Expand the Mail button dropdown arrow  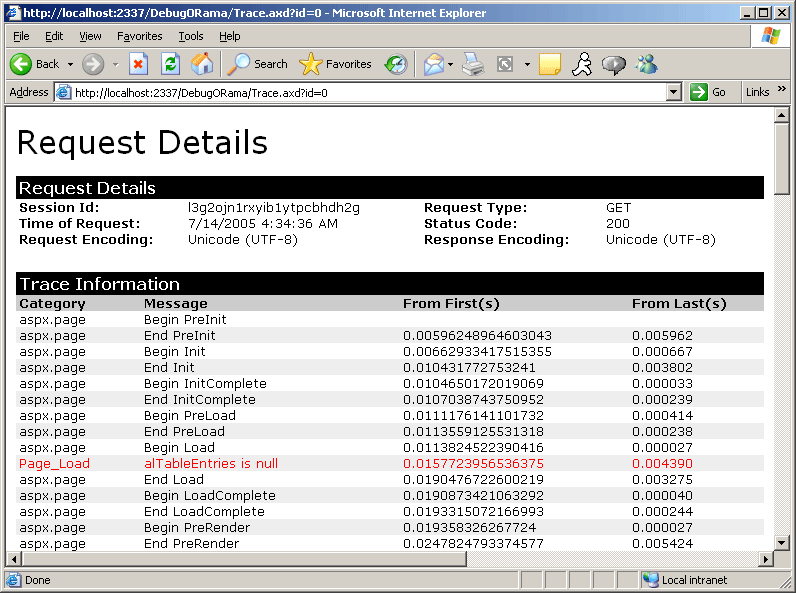pos(450,64)
